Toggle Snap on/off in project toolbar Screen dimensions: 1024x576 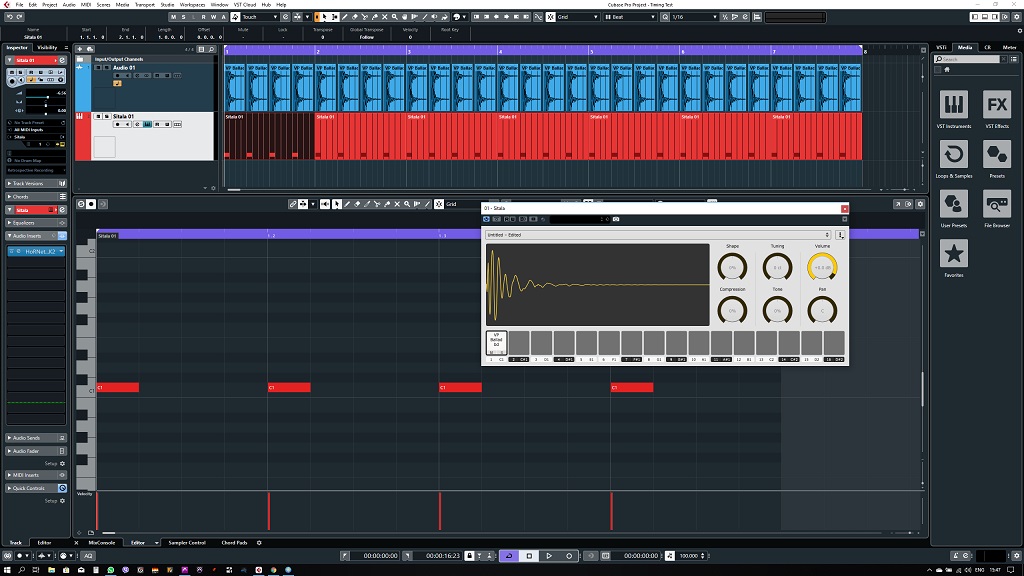pos(551,17)
